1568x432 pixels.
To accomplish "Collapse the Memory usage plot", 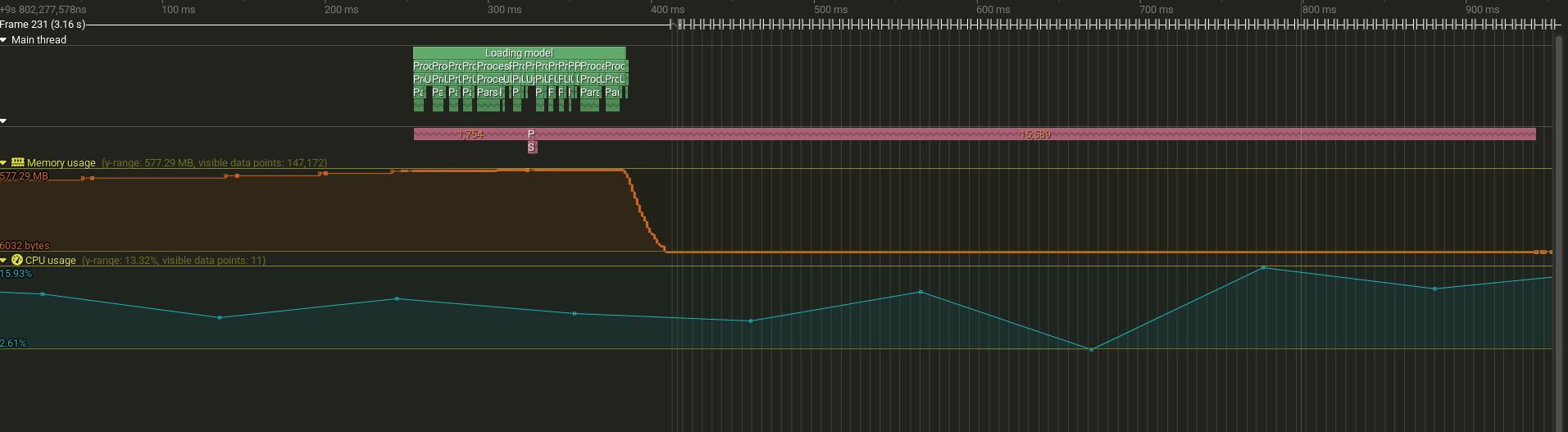I will tap(4, 163).
